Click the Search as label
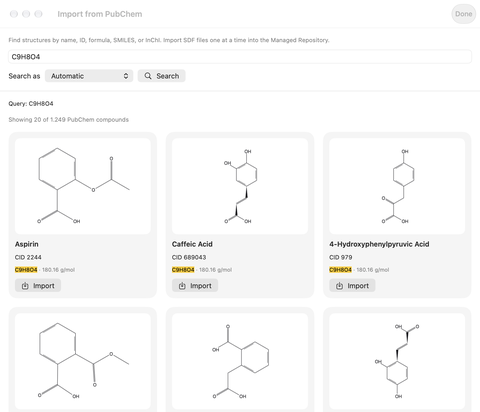The height and width of the screenshot is (412, 480). 24,76
